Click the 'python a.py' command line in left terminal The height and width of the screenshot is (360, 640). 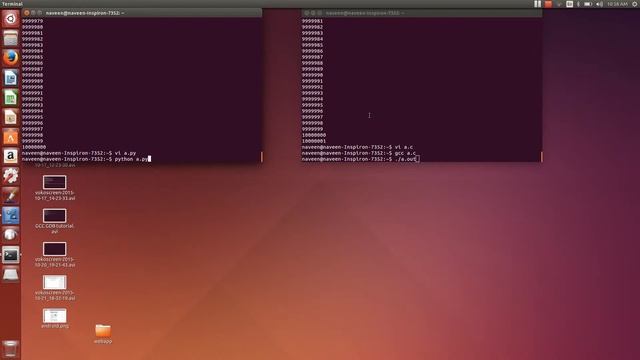point(87,159)
